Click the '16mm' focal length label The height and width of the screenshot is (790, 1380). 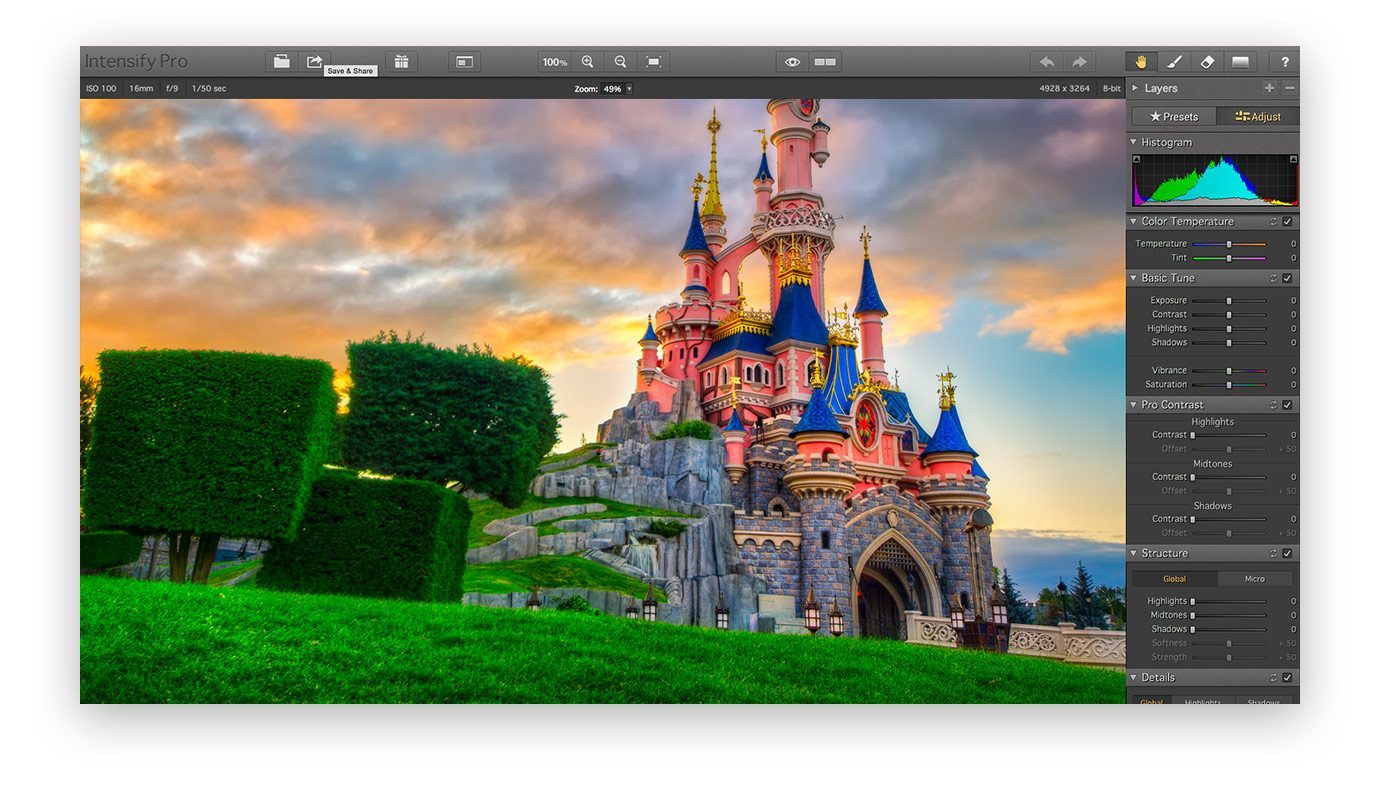141,89
